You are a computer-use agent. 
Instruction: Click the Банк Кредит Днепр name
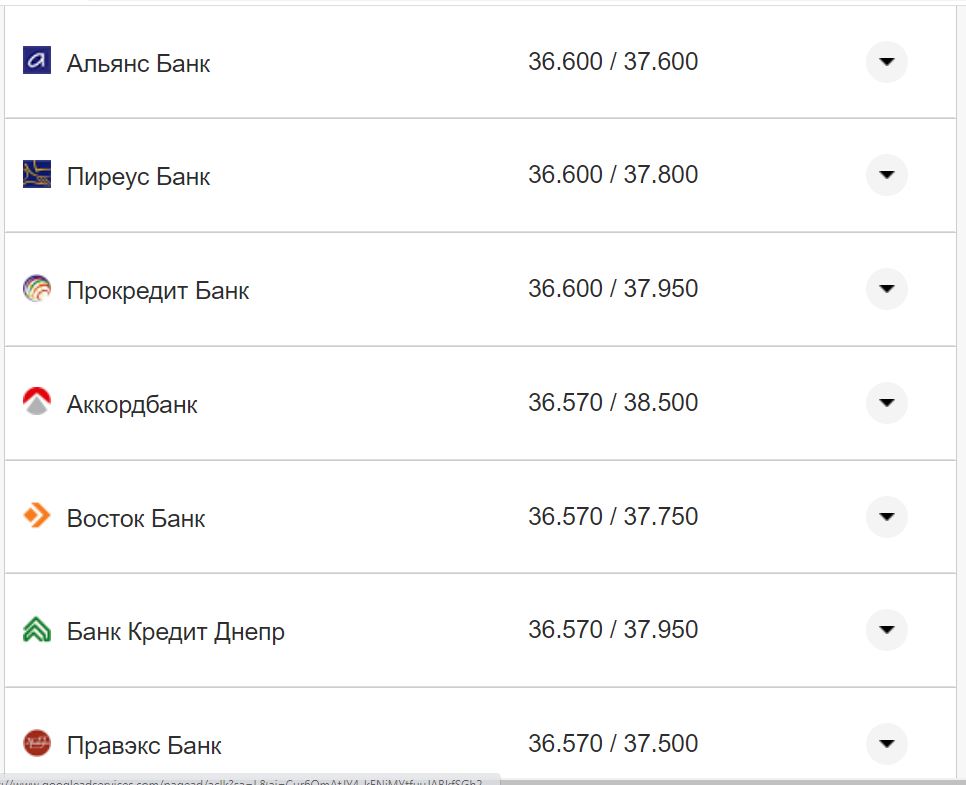click(x=175, y=632)
